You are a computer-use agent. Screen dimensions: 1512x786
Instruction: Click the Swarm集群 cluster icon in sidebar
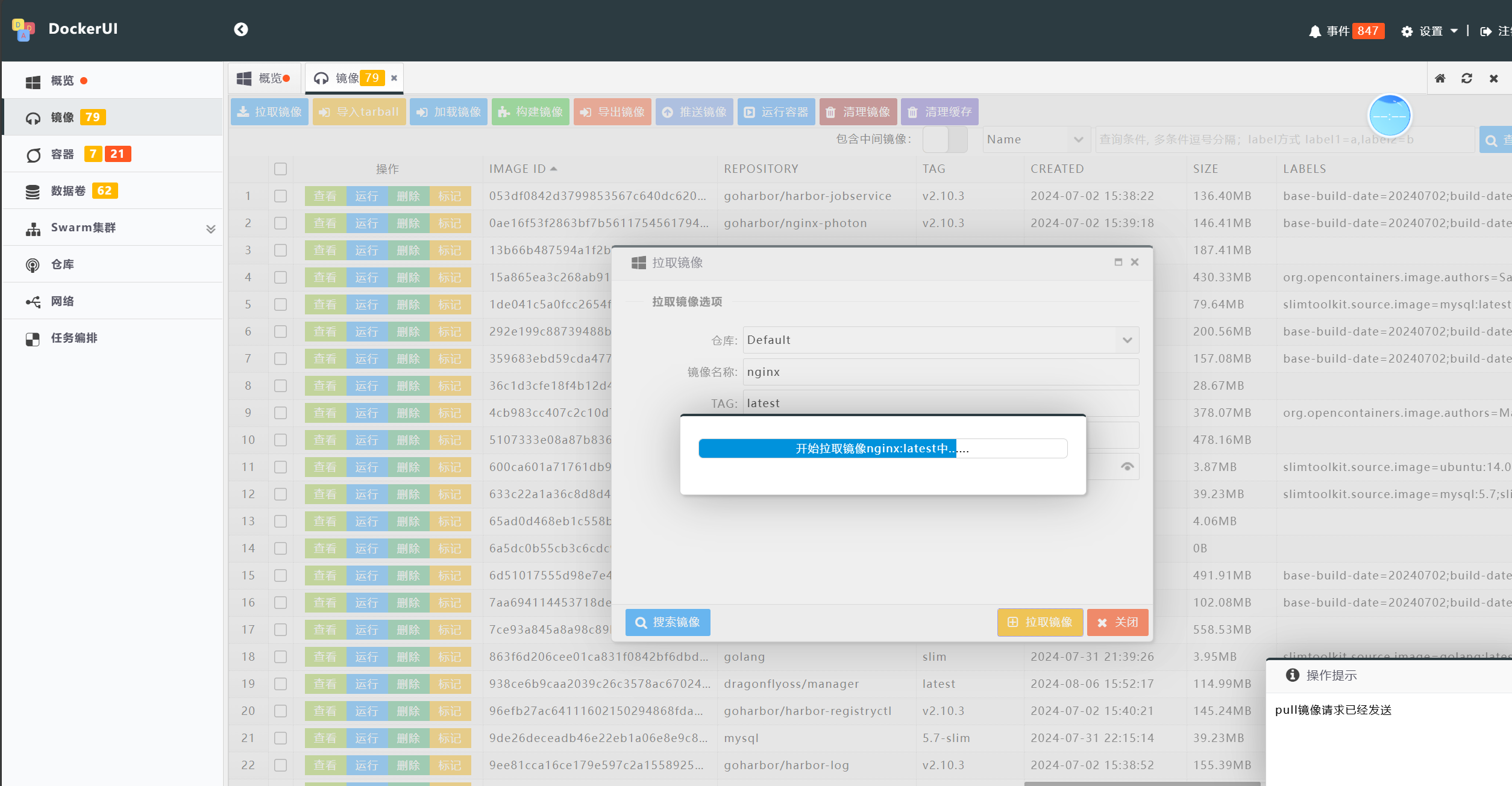click(x=33, y=228)
